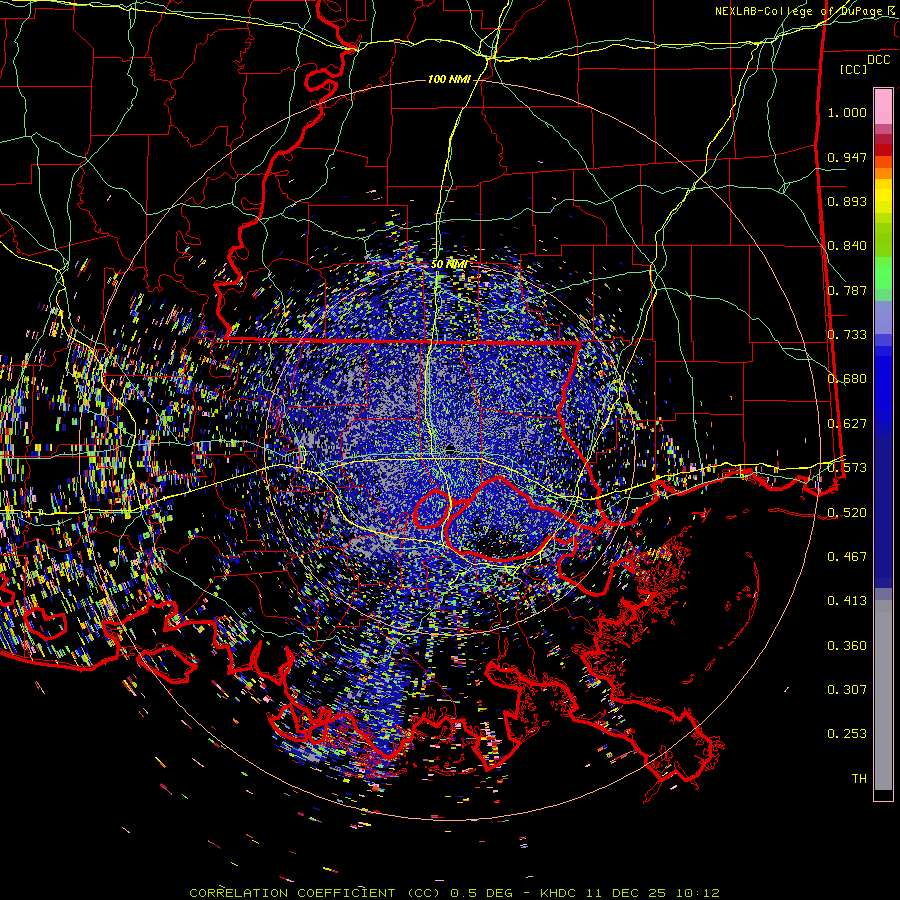Click the 0.840 legend value
Screen dimensions: 900x900
tap(847, 246)
